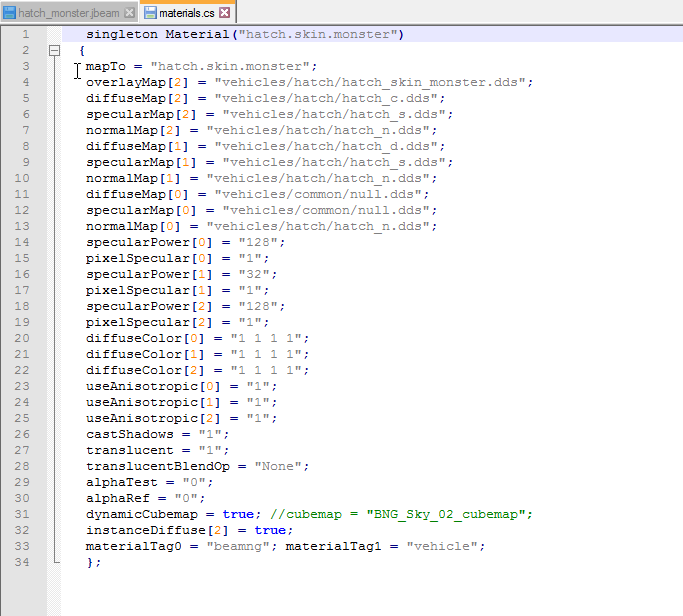Click the useAnisotropic[2] line

[x=181, y=418]
